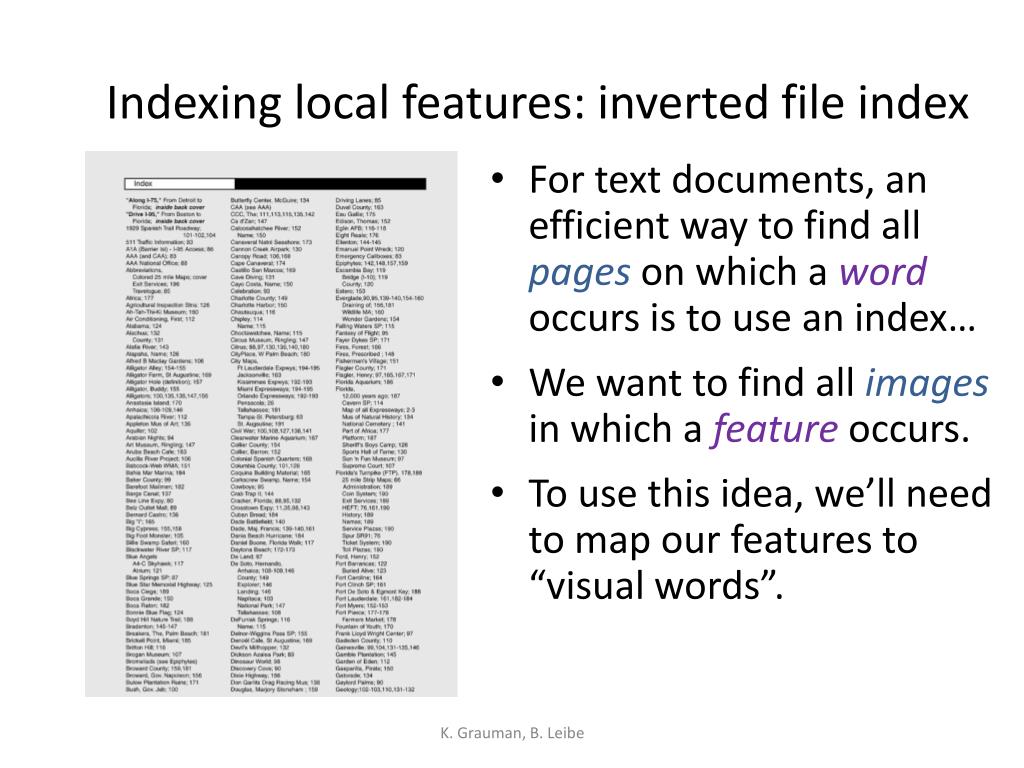The height and width of the screenshot is (768, 1024).
Task: Select the phrase "We want to find all"
Action: click(x=692, y=383)
